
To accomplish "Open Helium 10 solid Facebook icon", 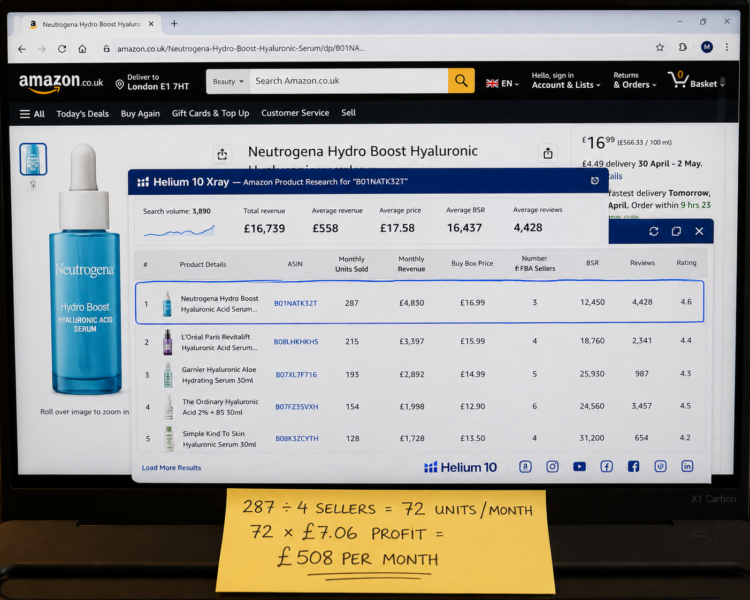I will click(x=633, y=467).
